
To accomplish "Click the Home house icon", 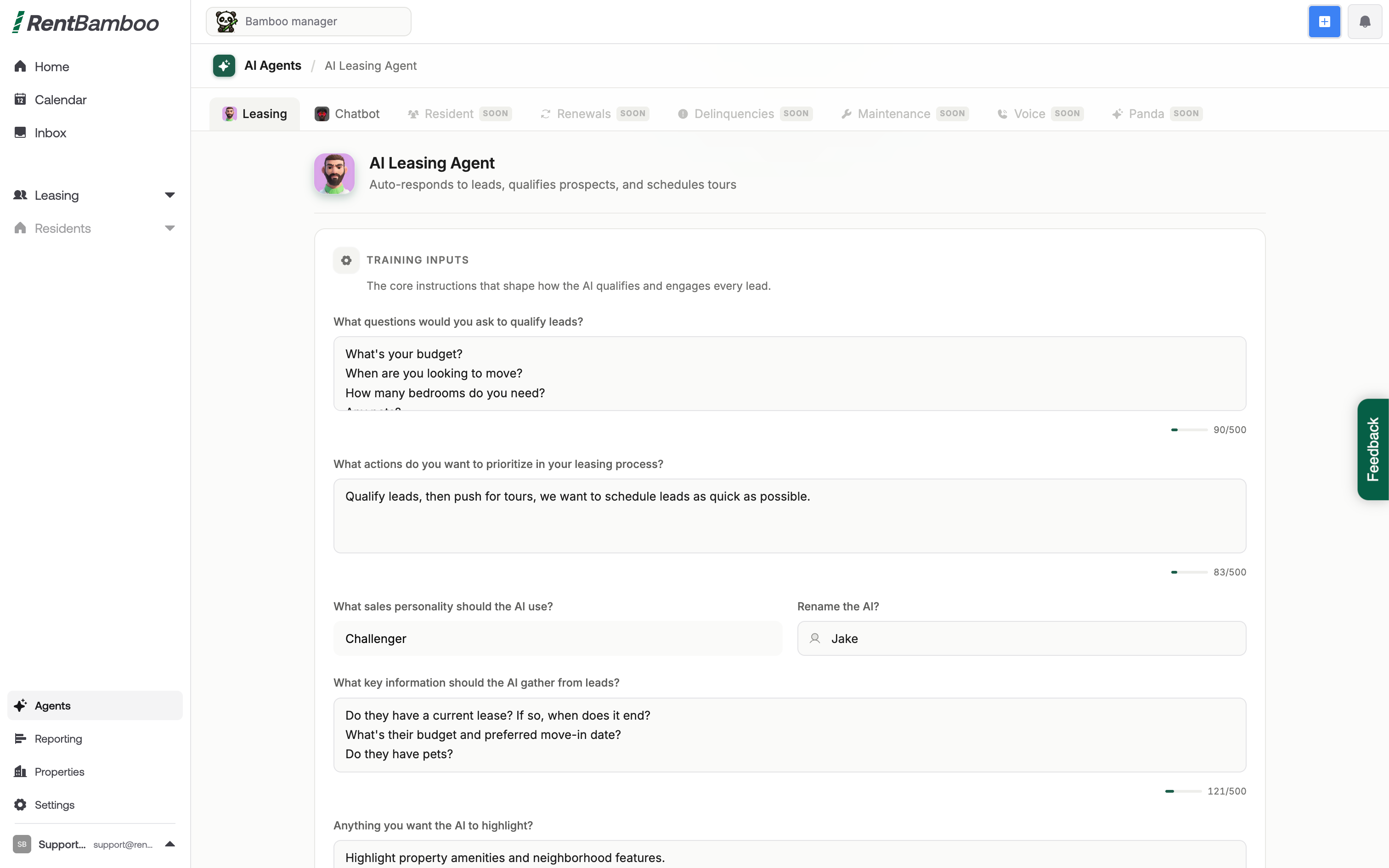I will (20, 67).
